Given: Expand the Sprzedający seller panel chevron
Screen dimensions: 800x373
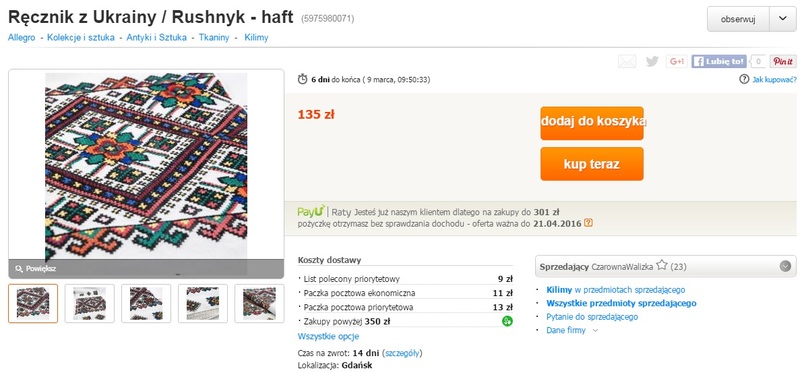Looking at the screenshot, I should [x=785, y=266].
